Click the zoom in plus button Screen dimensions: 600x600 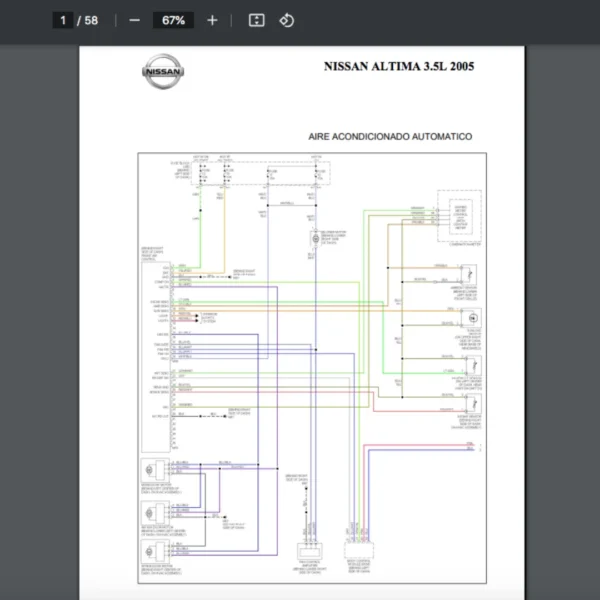tap(212, 20)
